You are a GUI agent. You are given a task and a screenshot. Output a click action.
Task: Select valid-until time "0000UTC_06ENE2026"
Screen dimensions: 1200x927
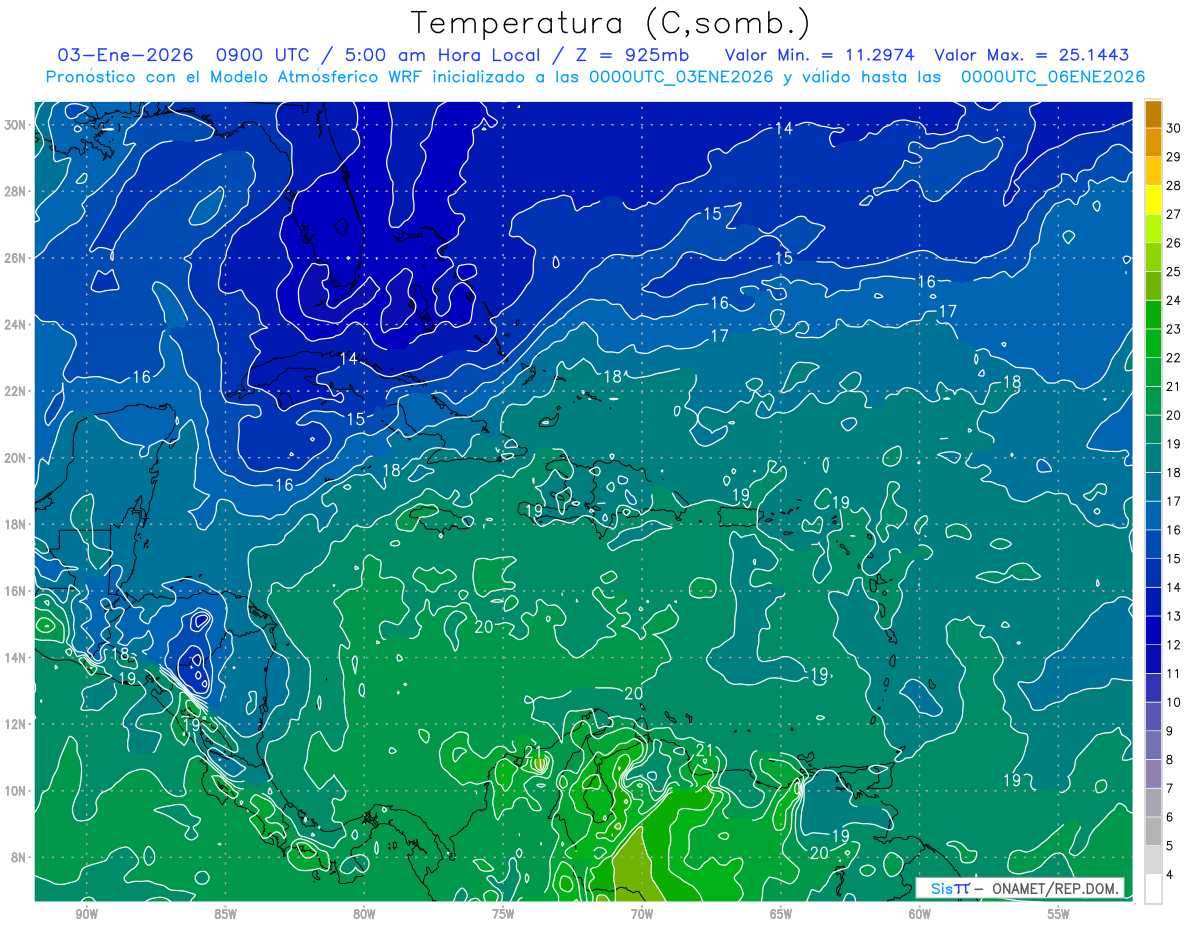(1052, 77)
